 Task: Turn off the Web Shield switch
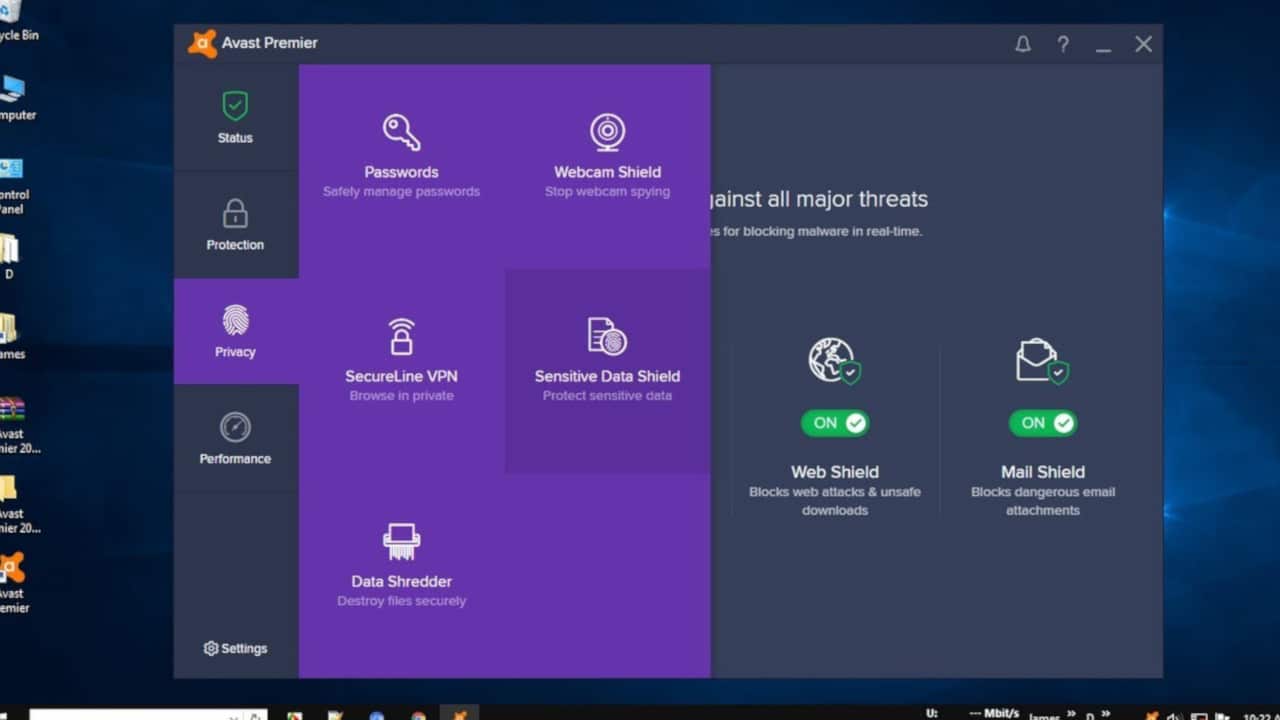point(835,423)
